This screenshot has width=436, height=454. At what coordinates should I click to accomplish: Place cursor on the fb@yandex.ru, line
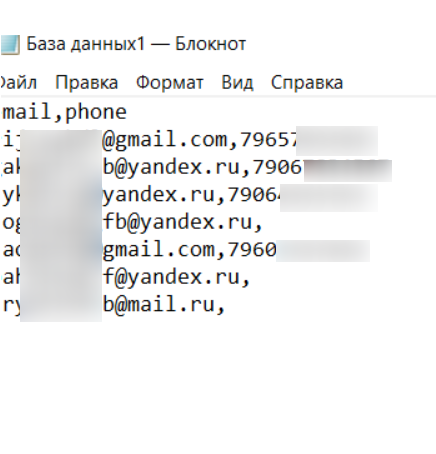coord(183,222)
